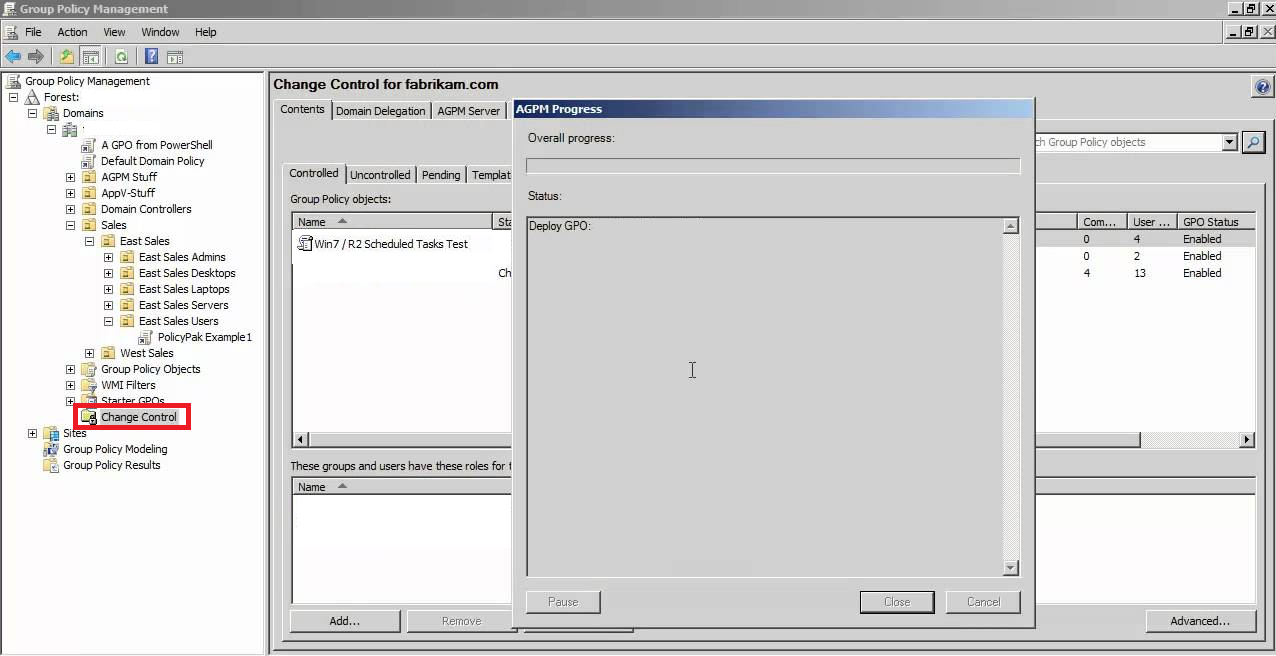The width and height of the screenshot is (1276, 656).
Task: Select the Uncontrolled tab
Action: click(x=380, y=175)
